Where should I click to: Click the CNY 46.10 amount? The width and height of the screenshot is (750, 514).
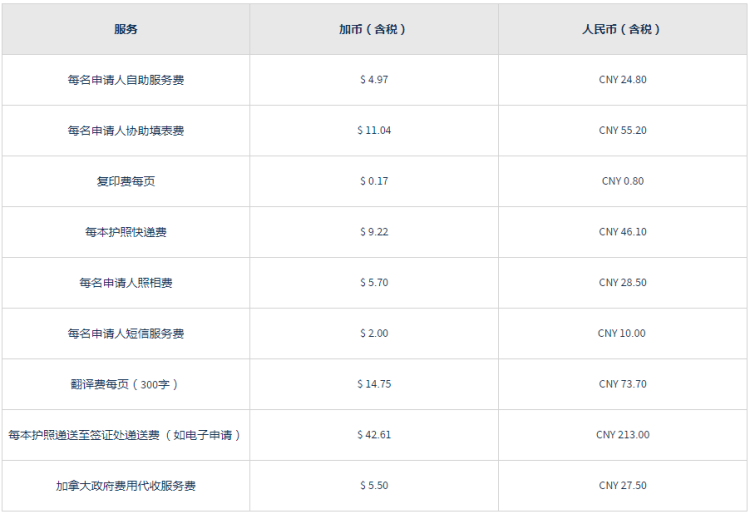(623, 232)
